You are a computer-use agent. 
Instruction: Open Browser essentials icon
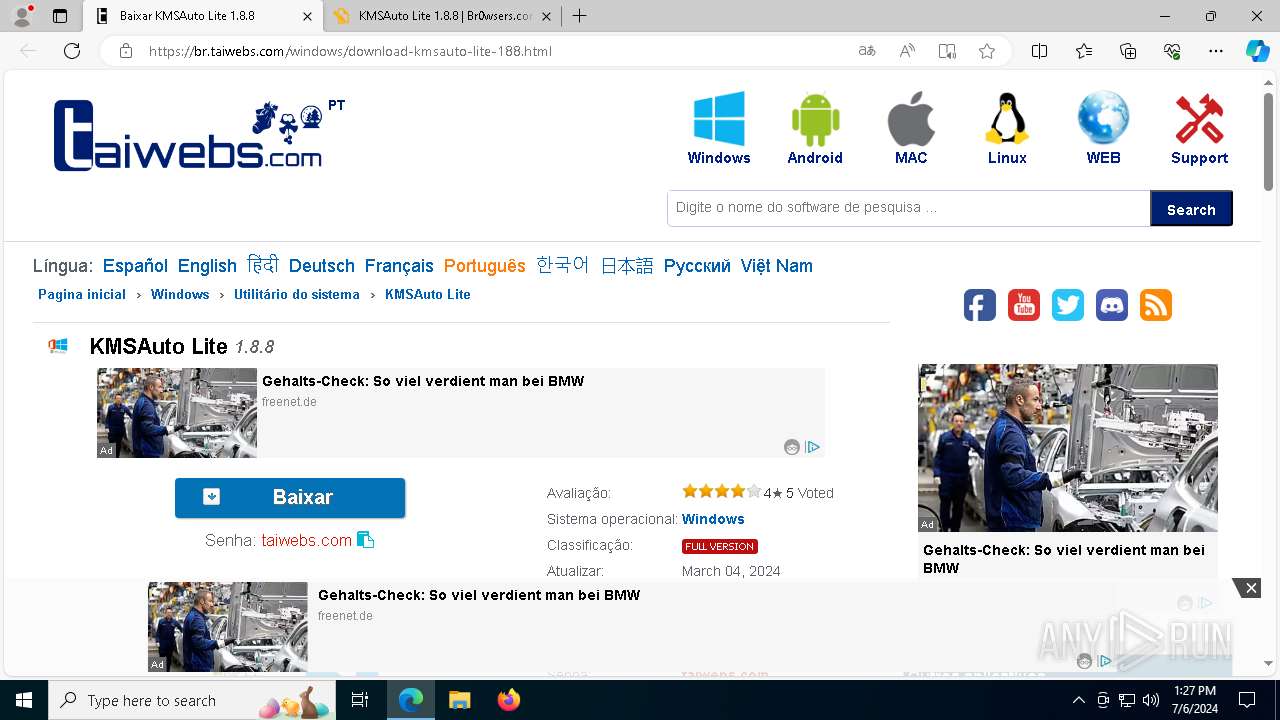1172,51
